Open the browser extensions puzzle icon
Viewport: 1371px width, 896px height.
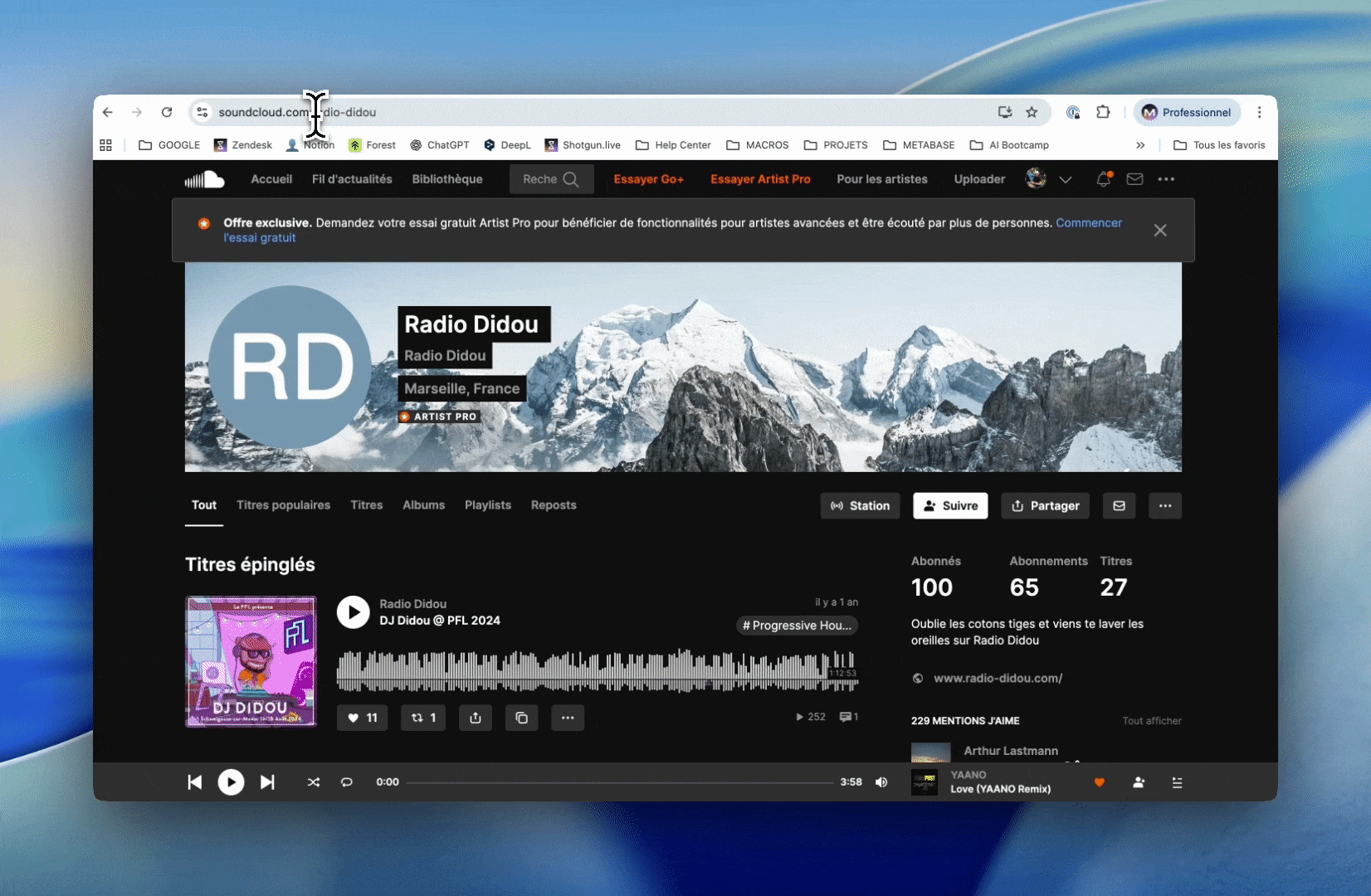point(1103,112)
